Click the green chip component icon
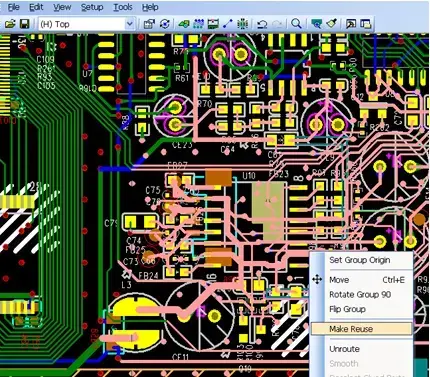Image resolution: width=430 pixels, height=377 pixels. coord(242,24)
